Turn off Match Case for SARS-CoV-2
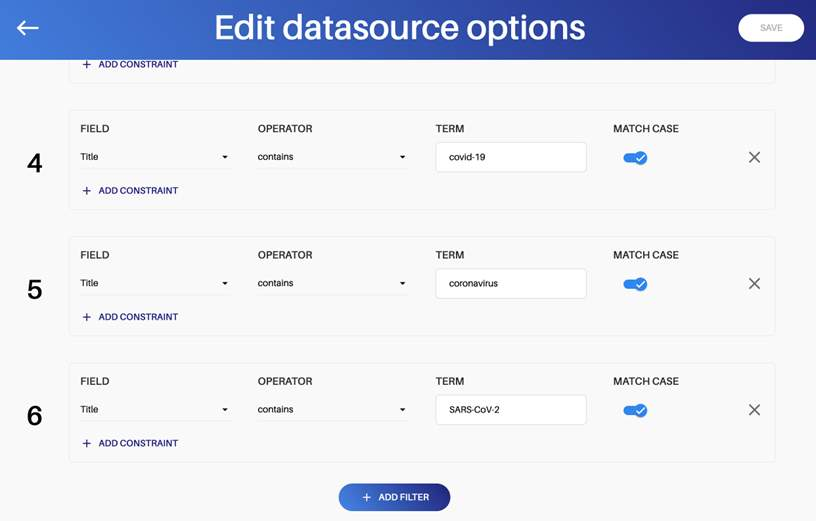816x521 pixels. pos(635,410)
